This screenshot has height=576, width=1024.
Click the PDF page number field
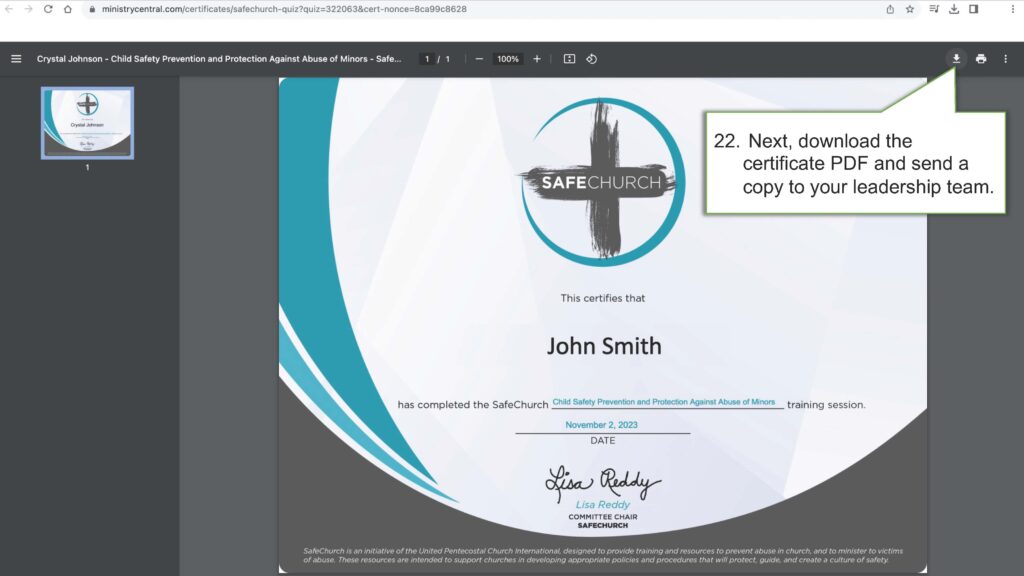(427, 59)
